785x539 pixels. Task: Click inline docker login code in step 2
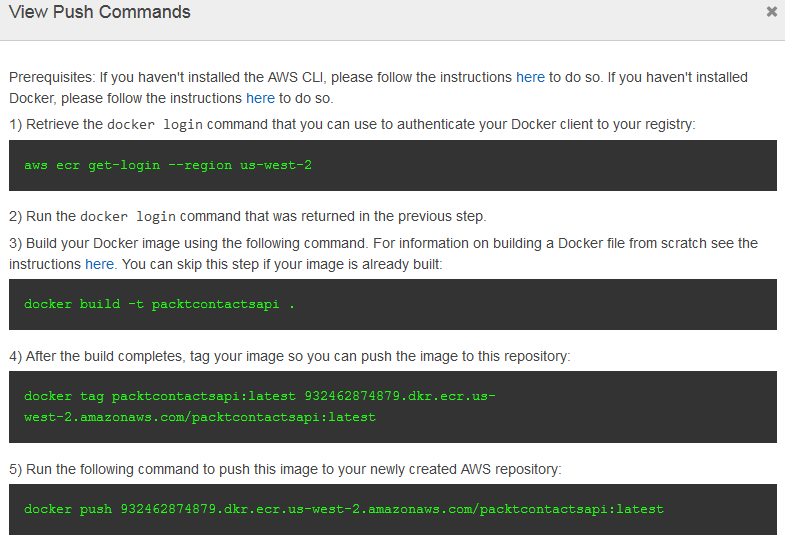point(128,217)
